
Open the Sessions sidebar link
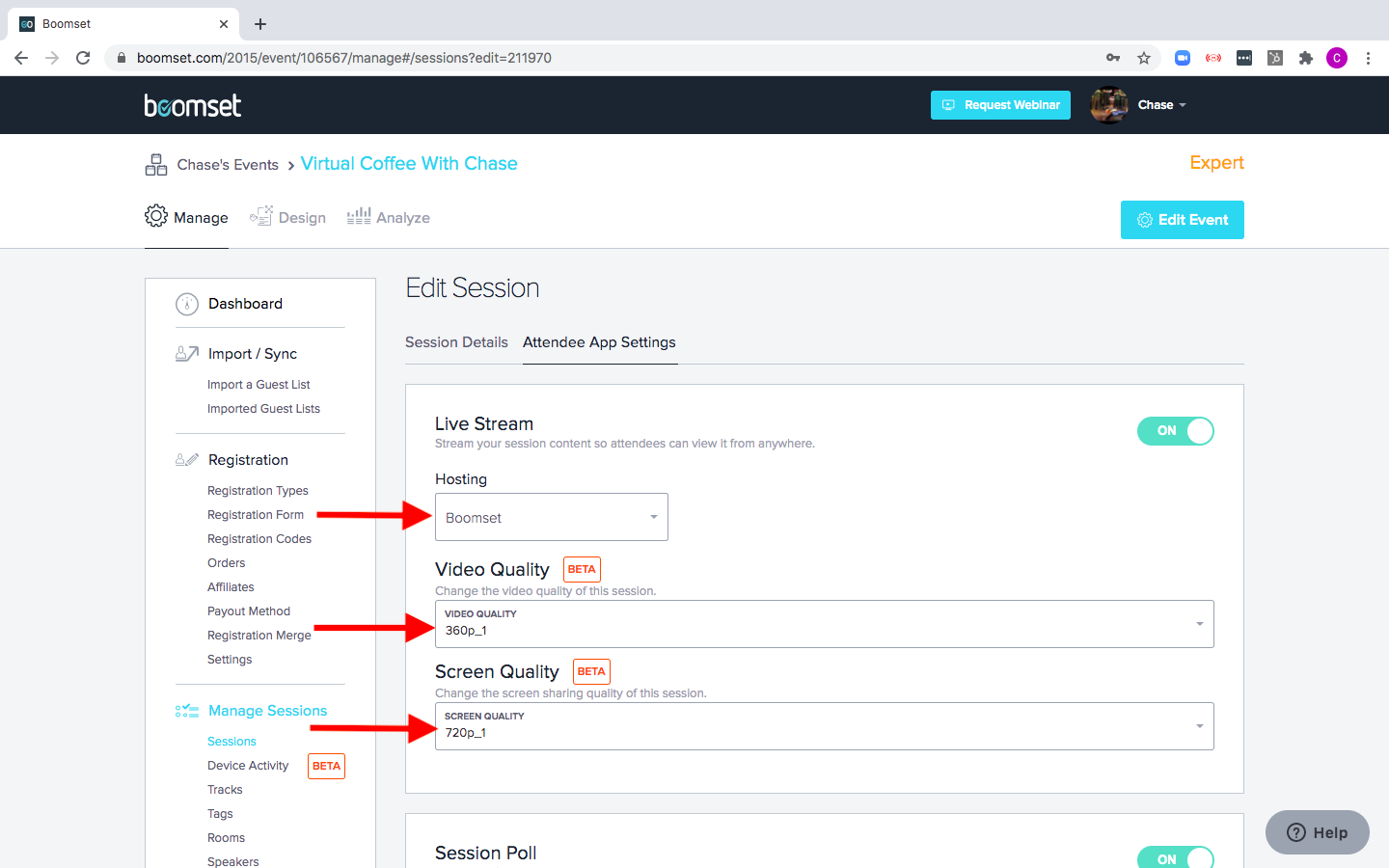pos(231,742)
